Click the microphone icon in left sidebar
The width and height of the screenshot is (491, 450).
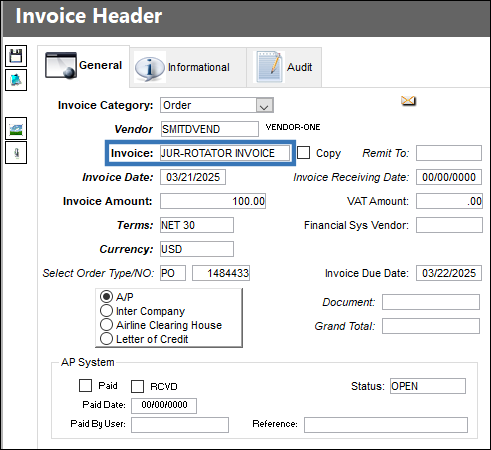pyautogui.click(x=16, y=153)
